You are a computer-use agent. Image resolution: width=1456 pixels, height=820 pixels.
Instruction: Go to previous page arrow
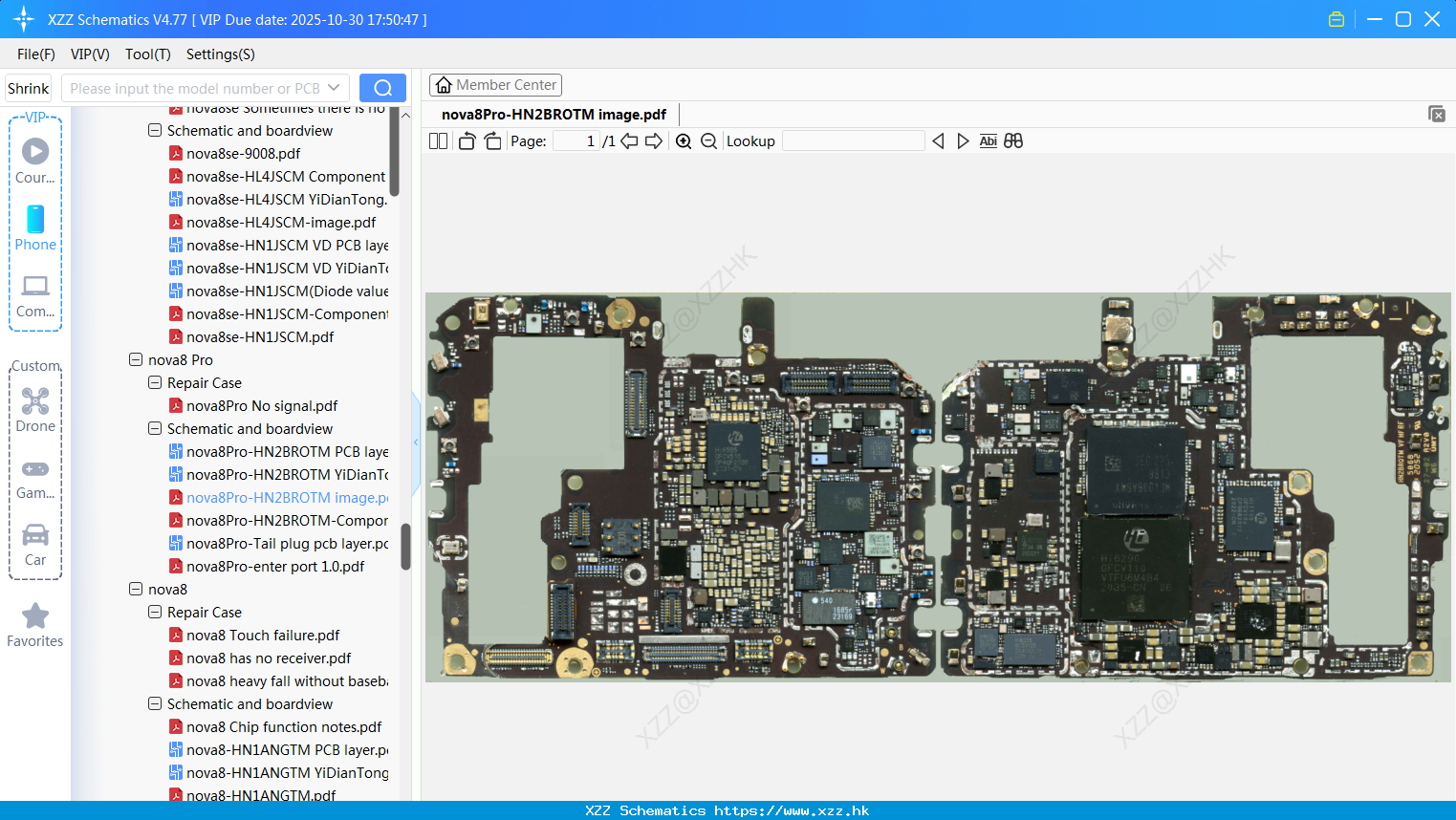[x=629, y=141]
